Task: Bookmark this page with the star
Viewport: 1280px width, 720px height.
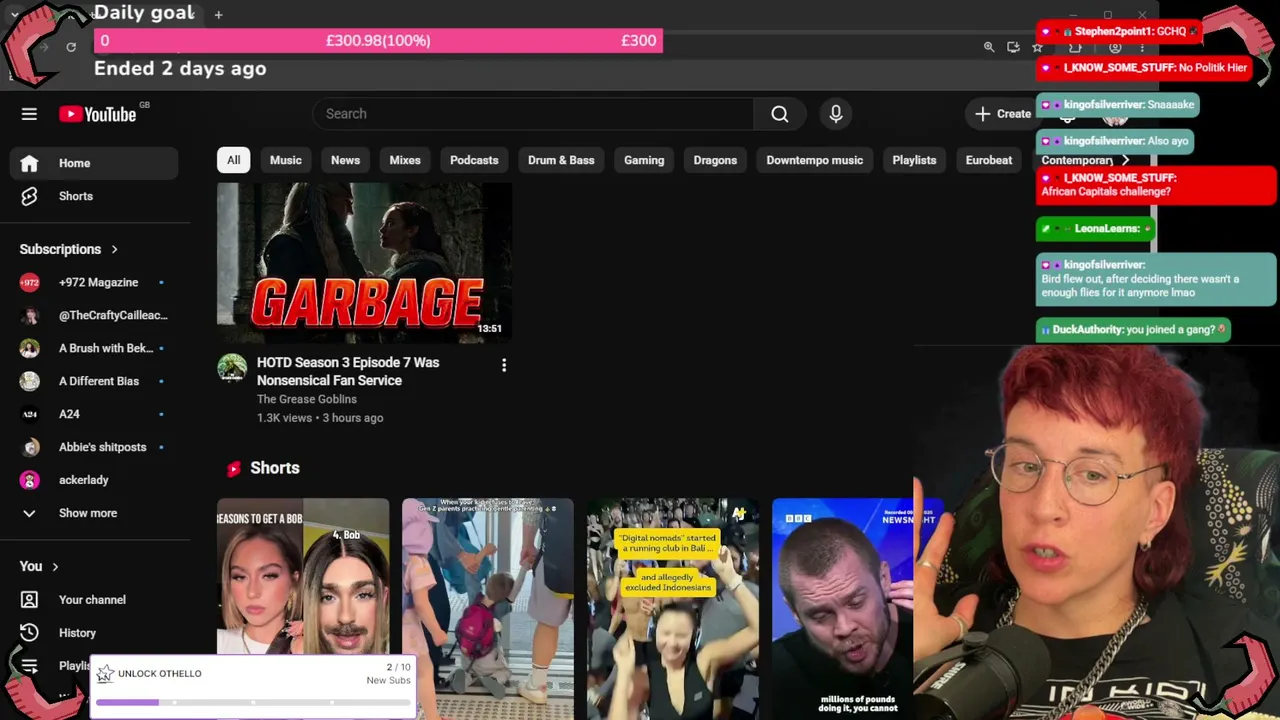Action: click(1037, 47)
